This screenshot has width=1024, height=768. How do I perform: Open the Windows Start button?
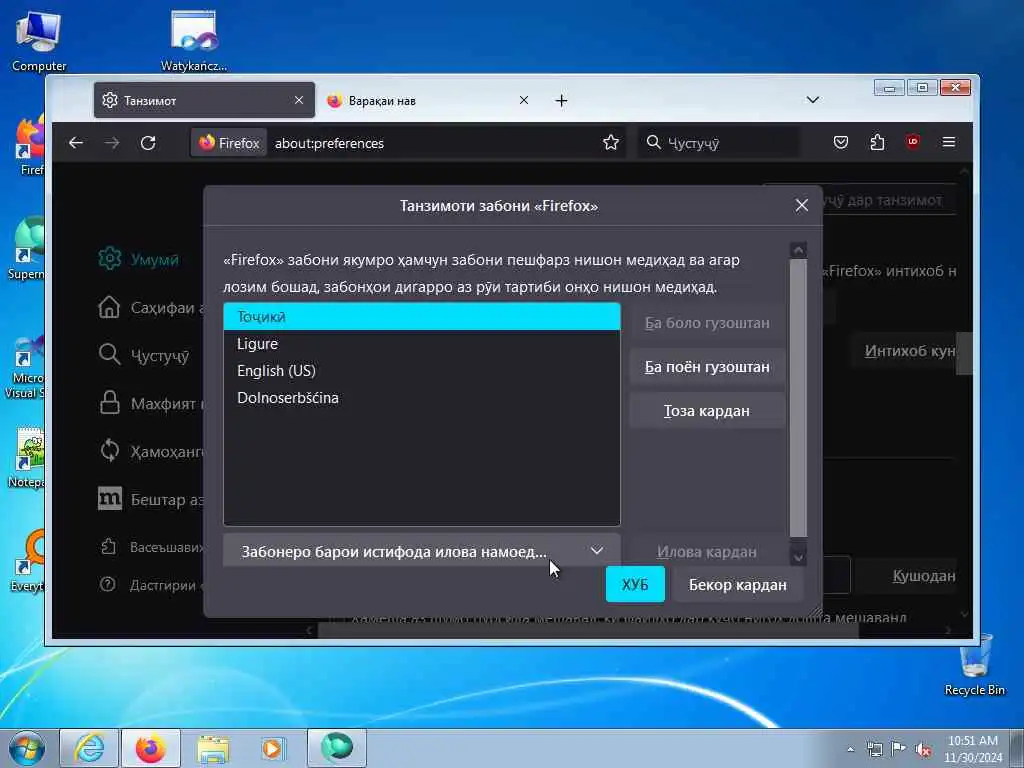27,748
